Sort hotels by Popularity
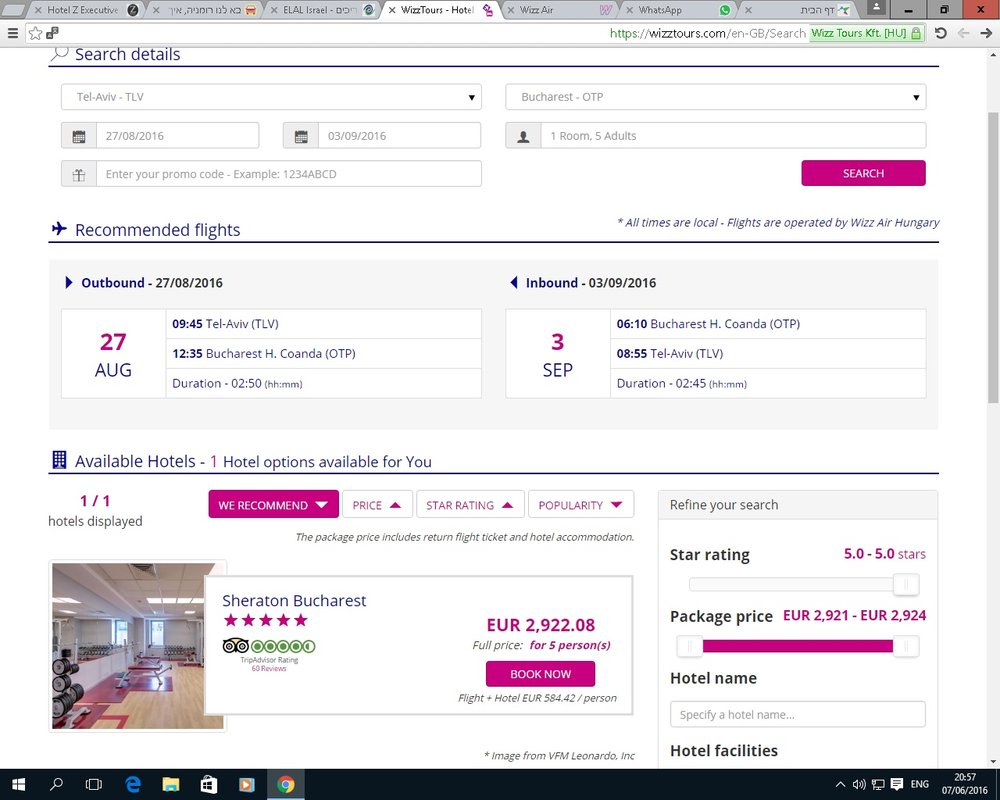The height and width of the screenshot is (800, 1000). pyautogui.click(x=580, y=505)
